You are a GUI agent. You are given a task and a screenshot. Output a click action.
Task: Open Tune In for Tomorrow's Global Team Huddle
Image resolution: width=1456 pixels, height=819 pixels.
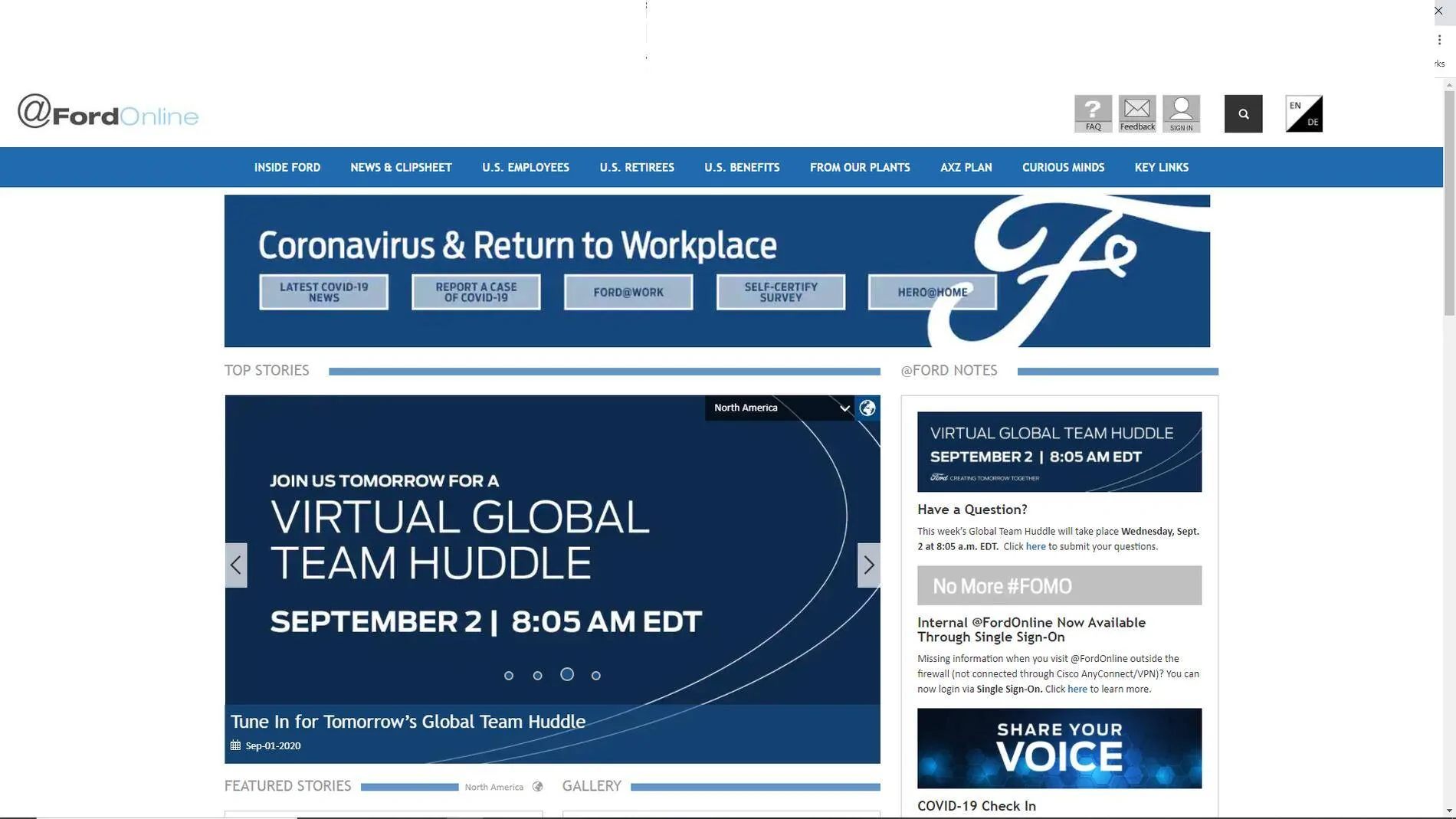pos(408,722)
